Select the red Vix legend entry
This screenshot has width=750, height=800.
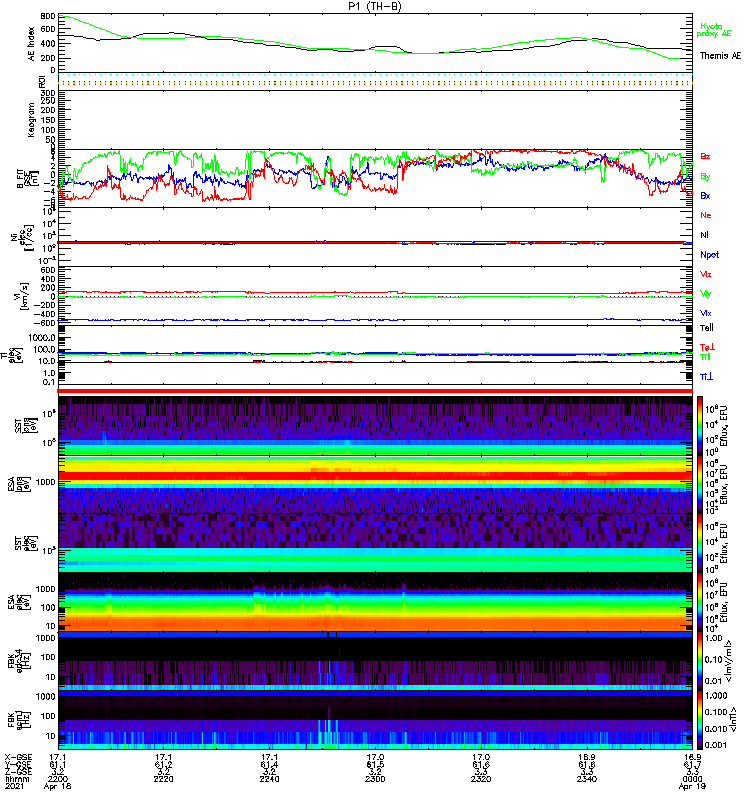click(706, 274)
